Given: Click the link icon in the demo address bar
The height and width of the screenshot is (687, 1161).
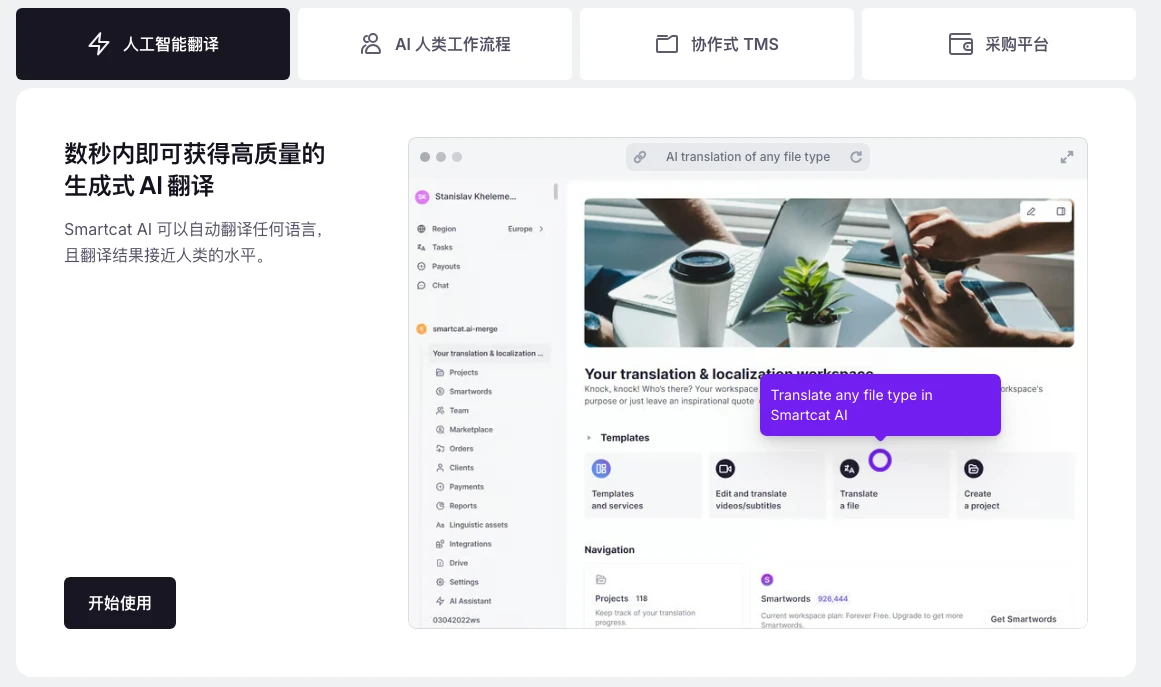Looking at the screenshot, I should click(x=640, y=157).
